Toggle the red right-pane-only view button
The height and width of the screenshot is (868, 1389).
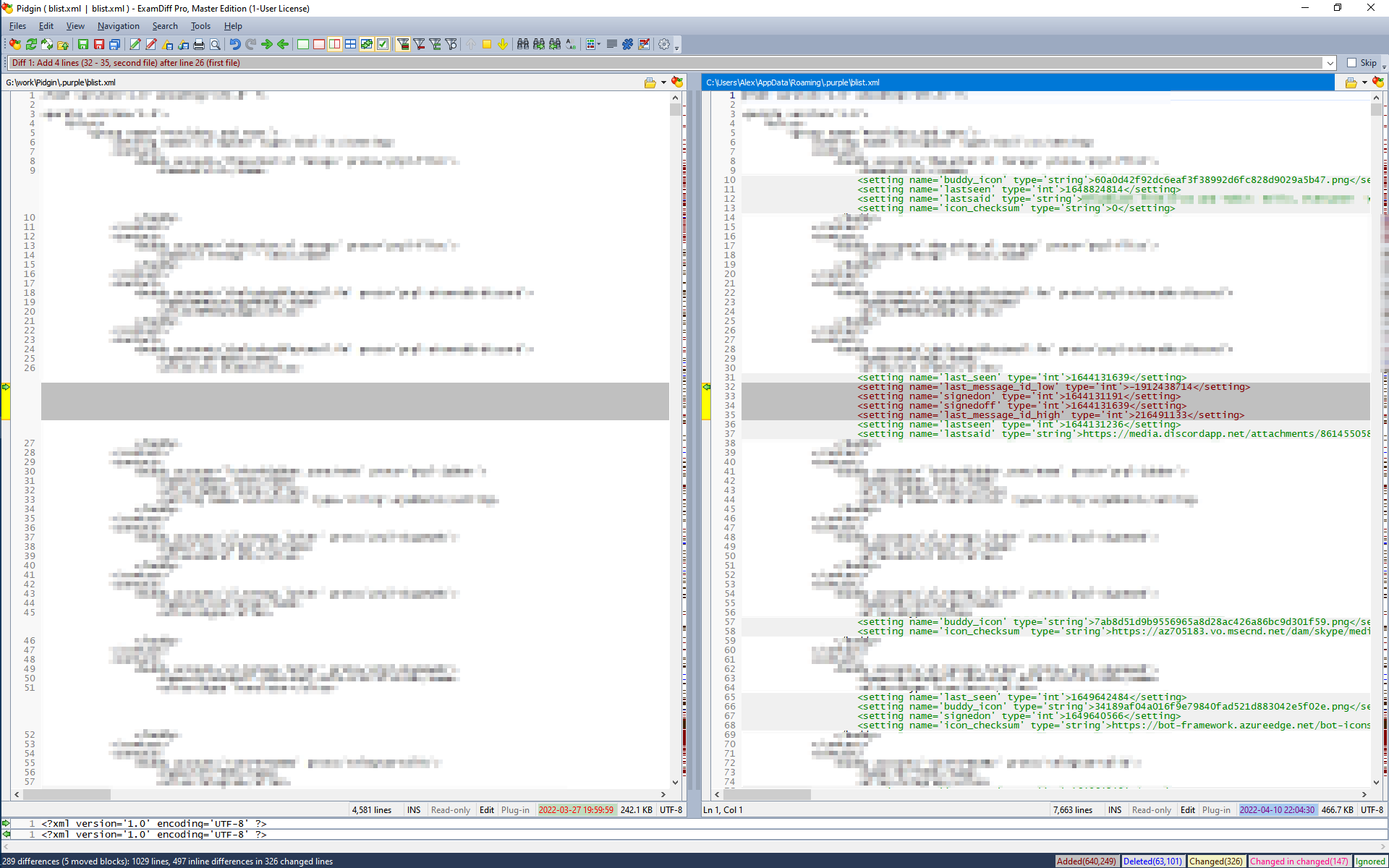coord(319,44)
